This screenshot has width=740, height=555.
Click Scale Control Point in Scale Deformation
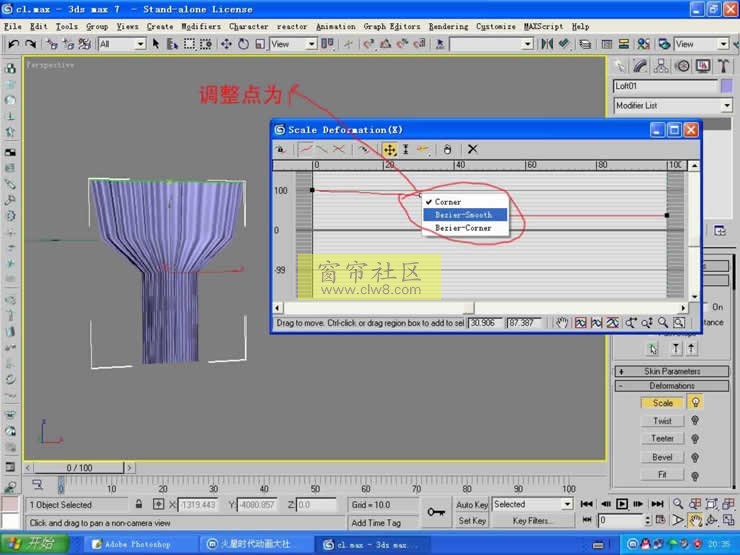tap(405, 150)
